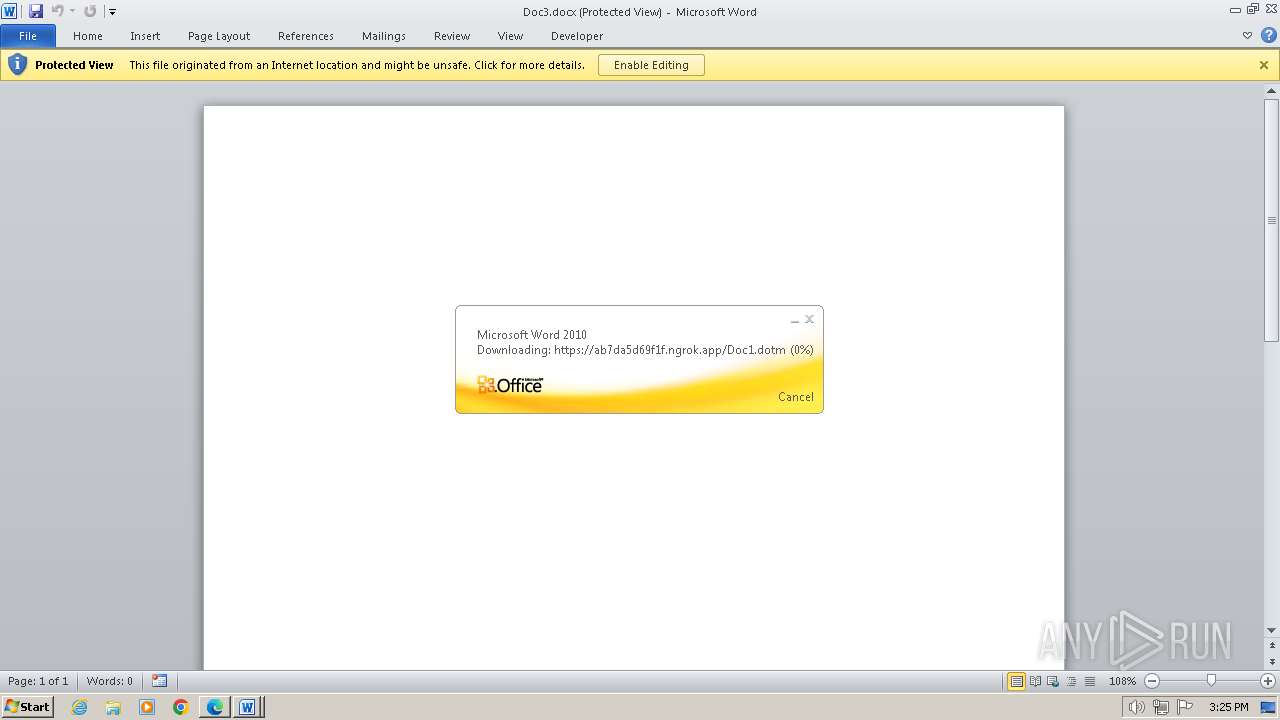Screen dimensions: 1280x720
Task: Click the Enable Editing button
Action: tap(651, 65)
